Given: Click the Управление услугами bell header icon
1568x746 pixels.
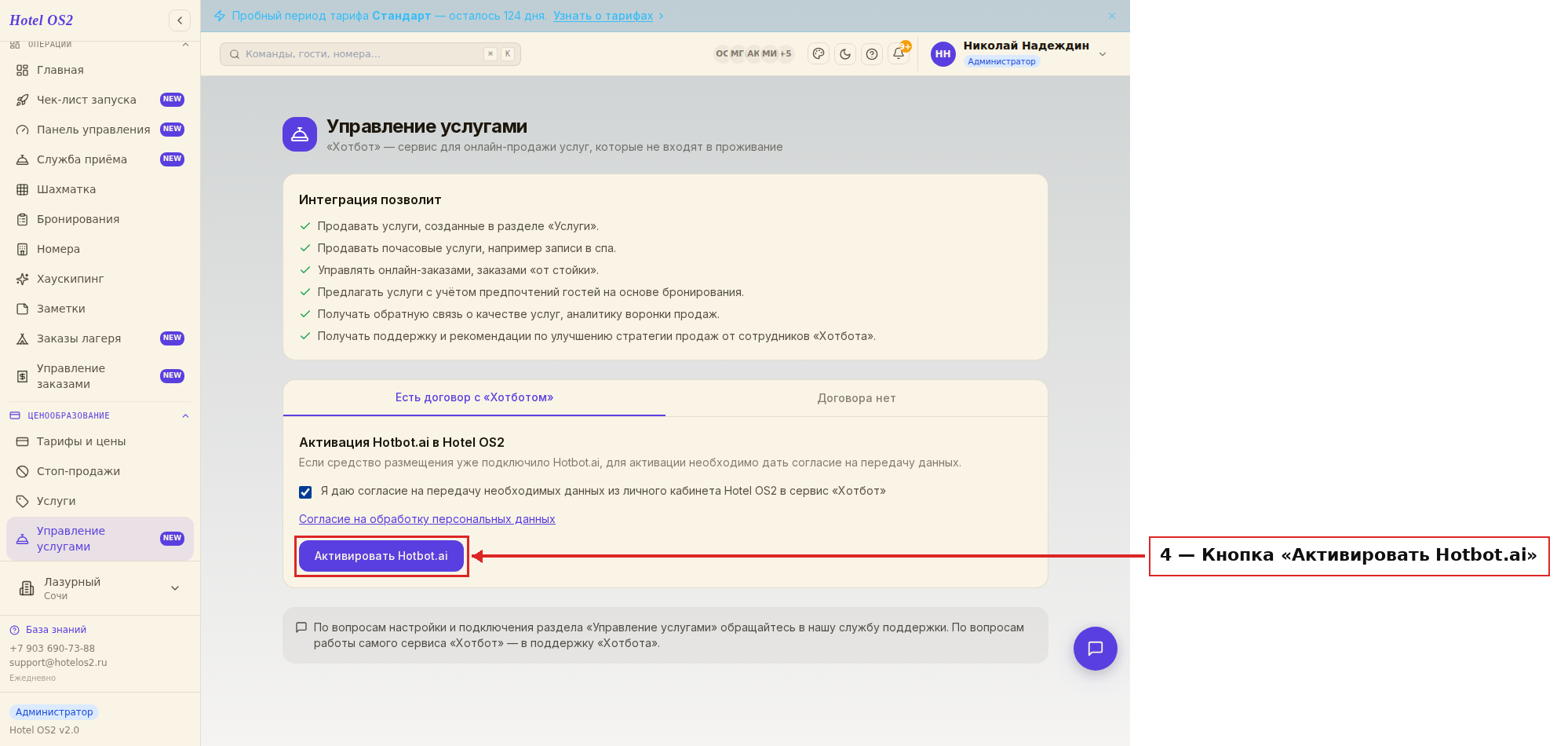Looking at the screenshot, I should [x=300, y=134].
